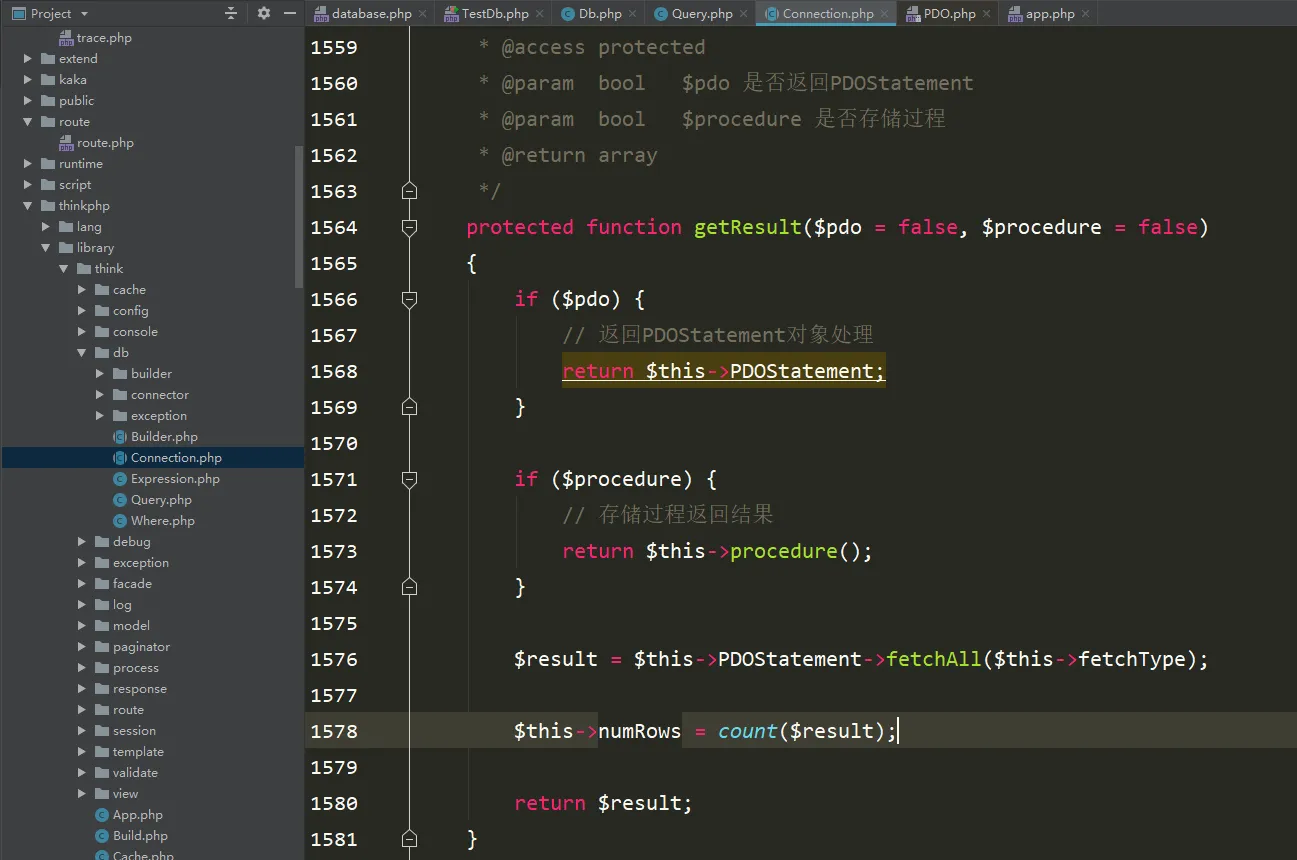The width and height of the screenshot is (1297, 860).
Task: Click the doc comment fold marker at line 1563
Action: (x=409, y=190)
